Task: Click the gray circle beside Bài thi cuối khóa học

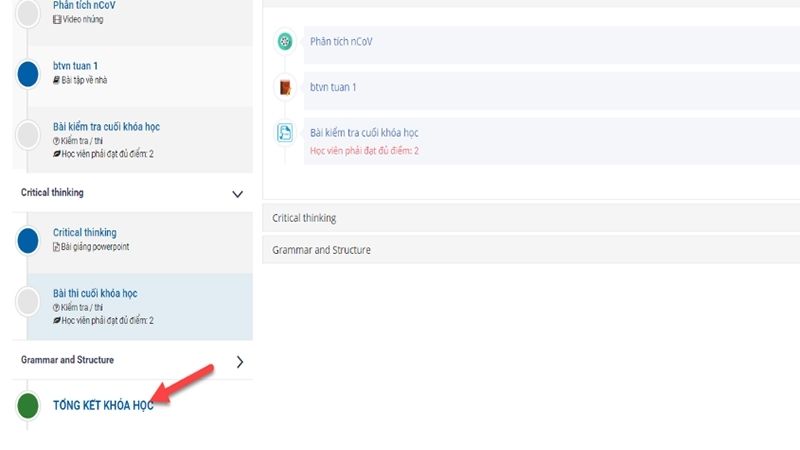Action: [x=28, y=302]
